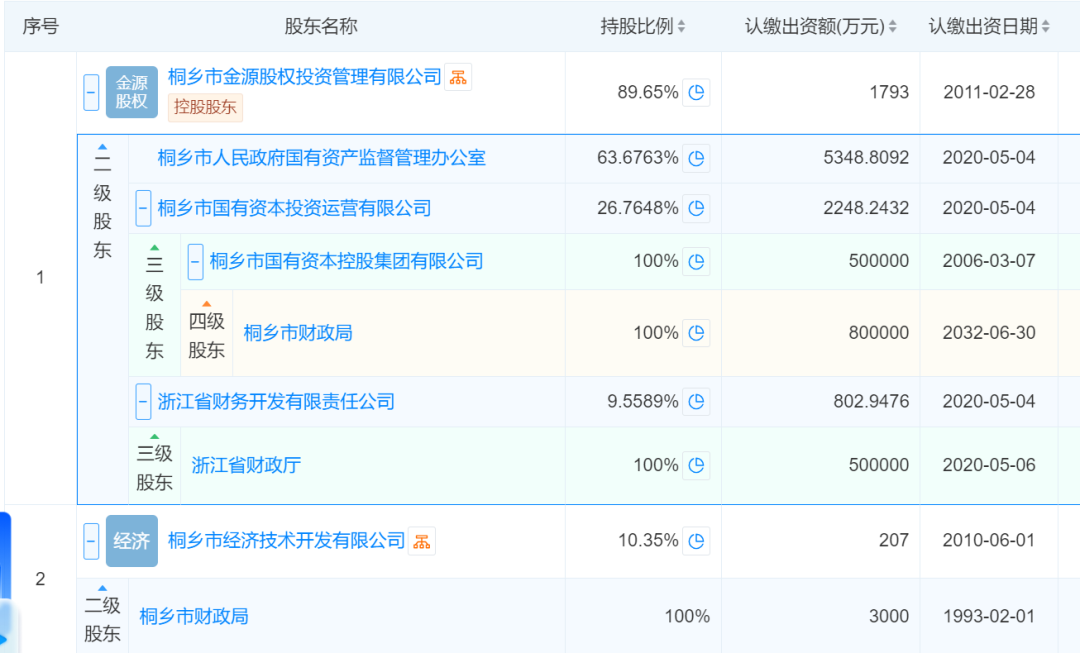Image resolution: width=1080 pixels, height=653 pixels.
Task: Open 桐乡市财政局 link in 四级股东 row
Action: click(x=298, y=333)
